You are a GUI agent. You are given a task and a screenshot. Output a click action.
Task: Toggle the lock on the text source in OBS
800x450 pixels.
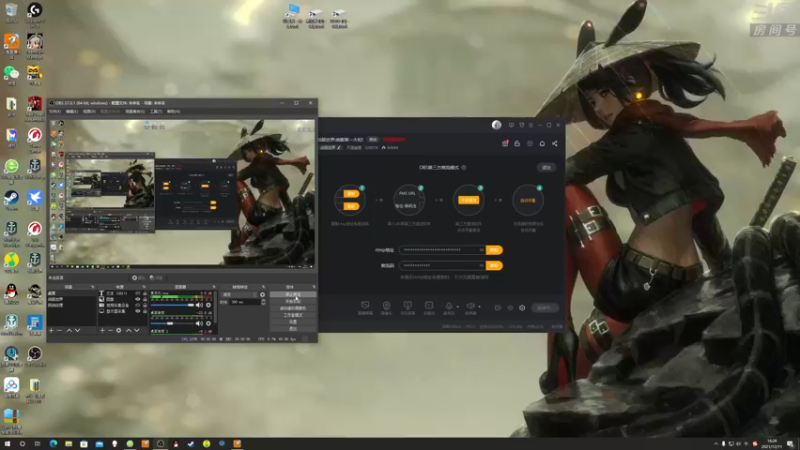[145, 293]
